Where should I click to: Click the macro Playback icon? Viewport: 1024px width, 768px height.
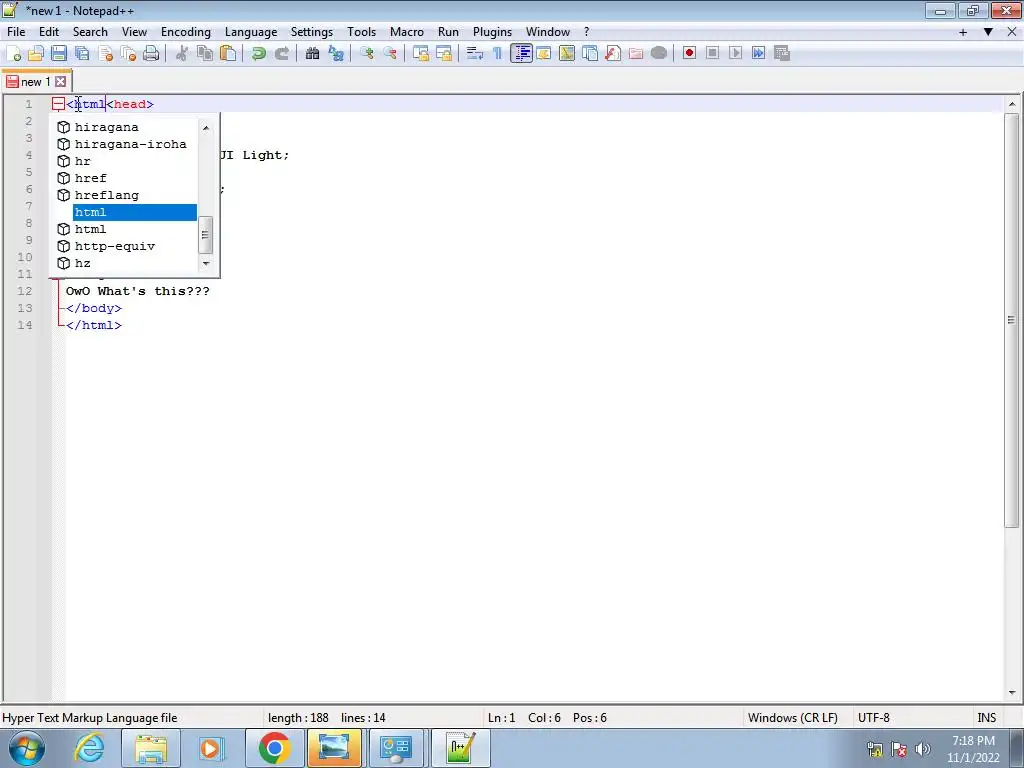[735, 54]
